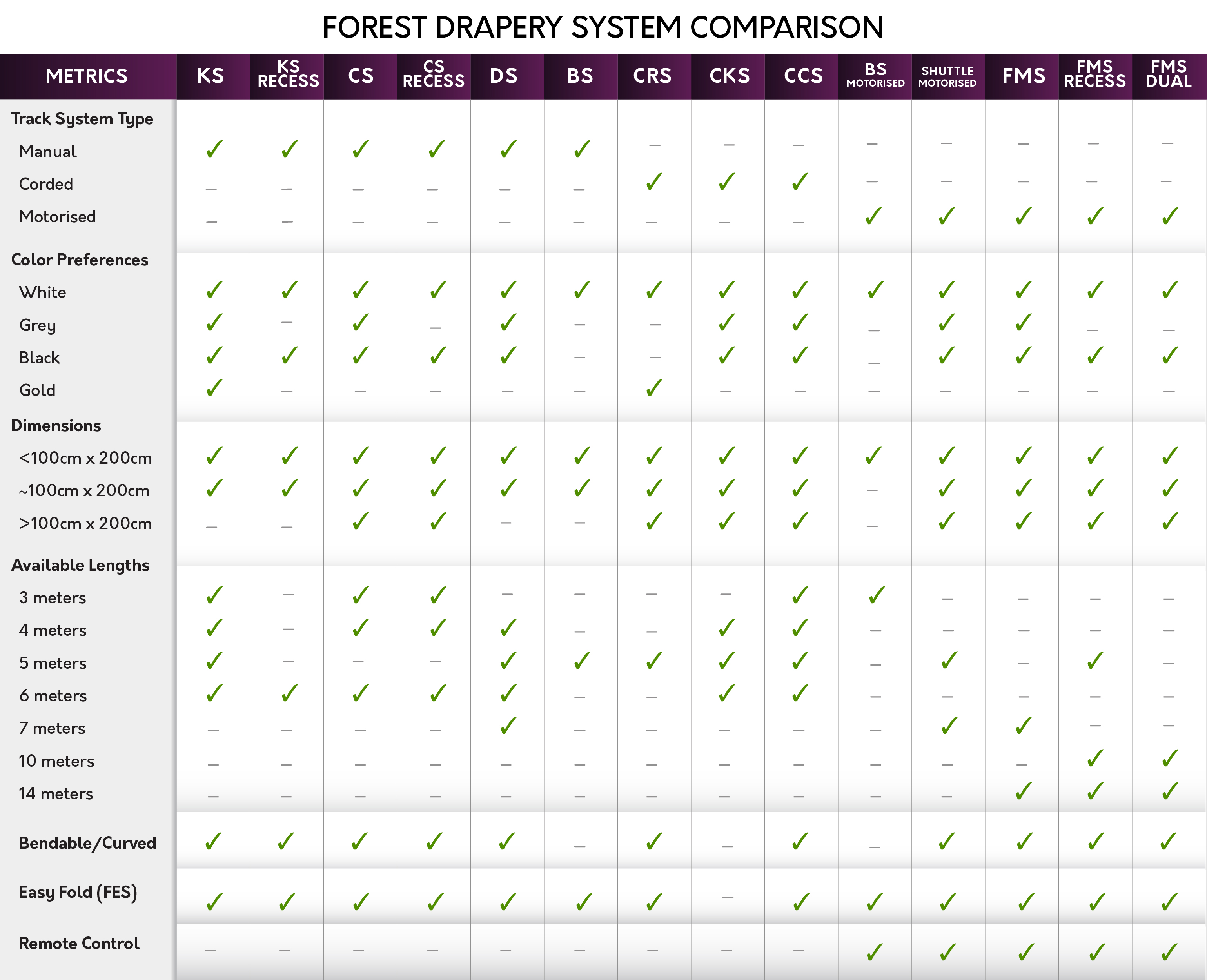Click the Forest Drapery System Comparison title
Image resolution: width=1207 pixels, height=980 pixels.
[x=603, y=27]
